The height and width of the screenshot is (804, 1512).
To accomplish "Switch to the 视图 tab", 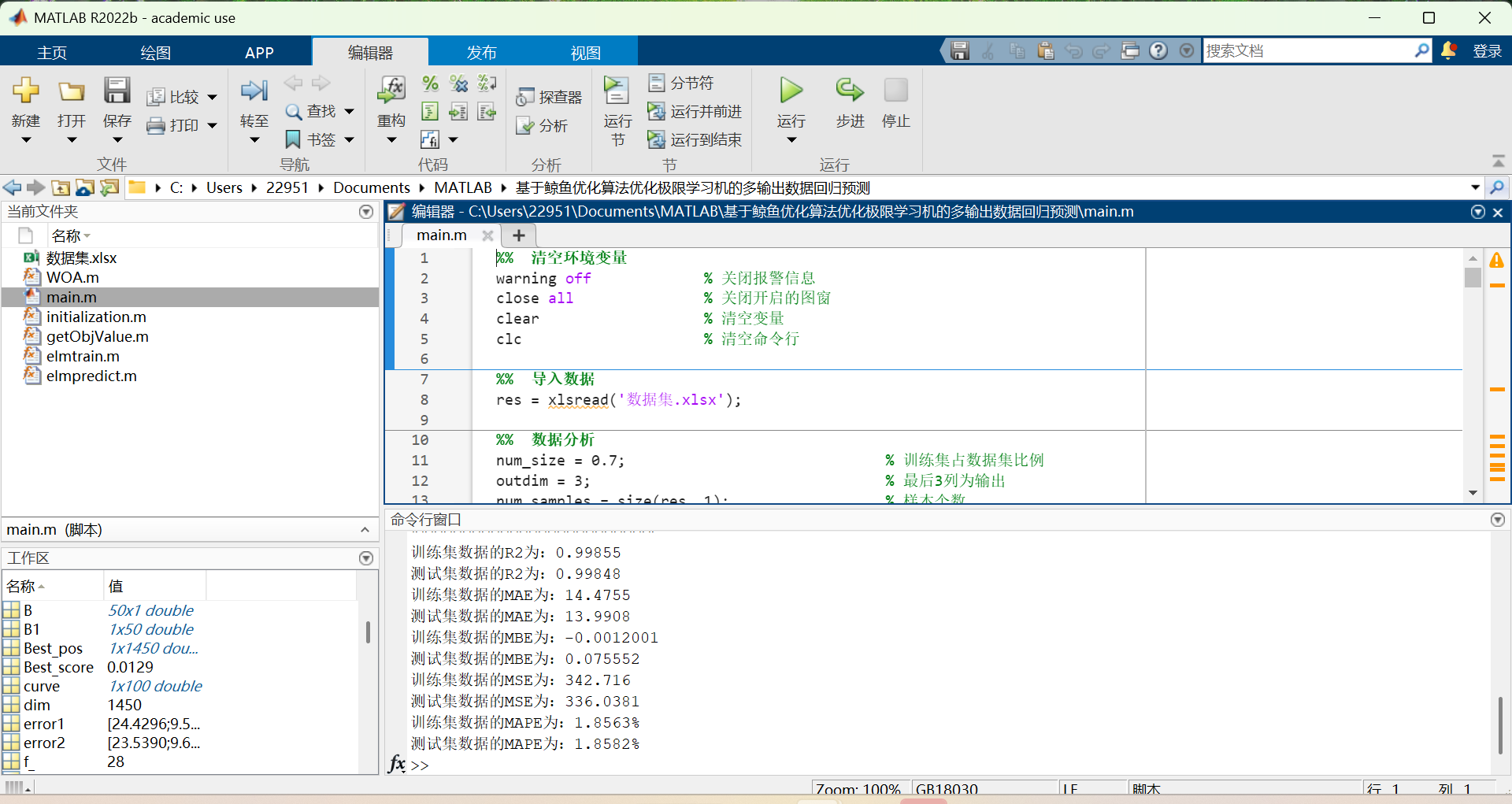I will [x=585, y=52].
